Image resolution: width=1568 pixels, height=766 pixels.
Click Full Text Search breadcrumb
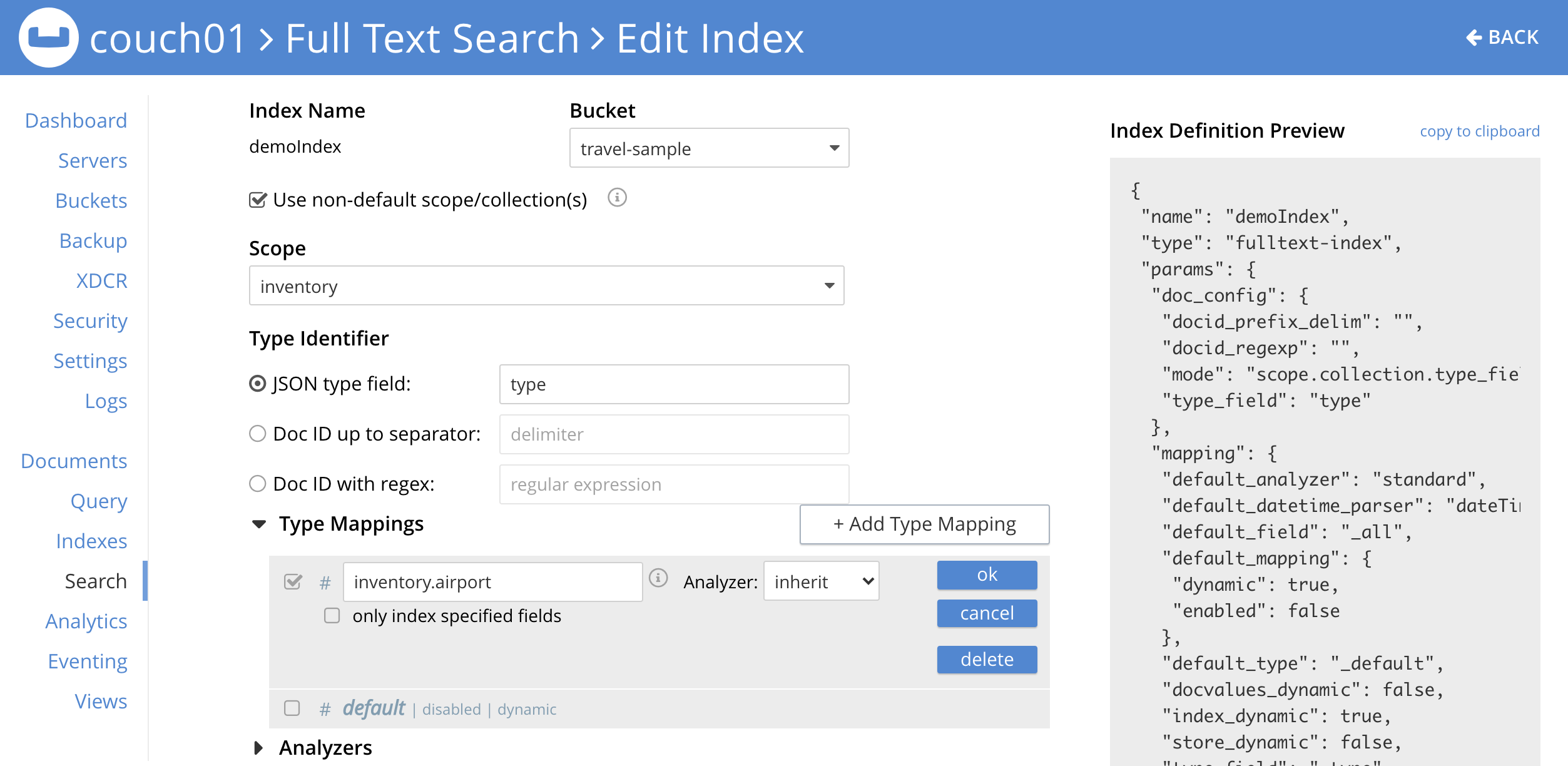(432, 38)
